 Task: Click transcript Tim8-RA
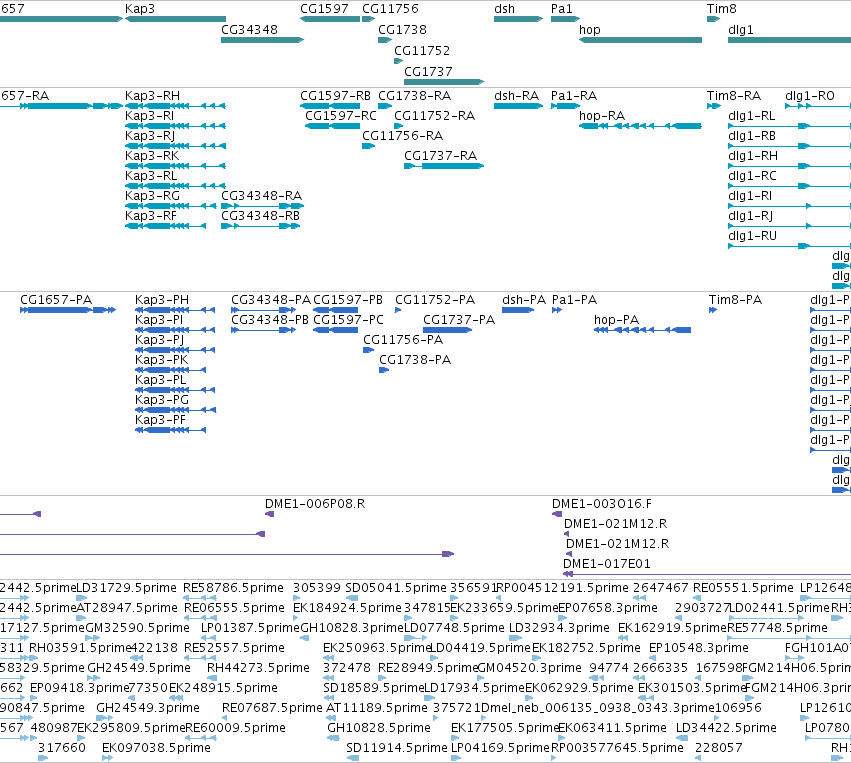(x=714, y=106)
